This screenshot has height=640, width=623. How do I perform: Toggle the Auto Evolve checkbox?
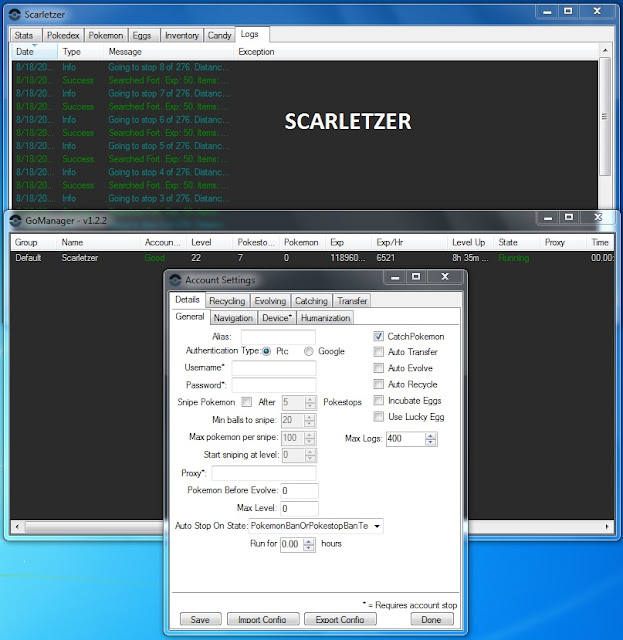(378, 368)
